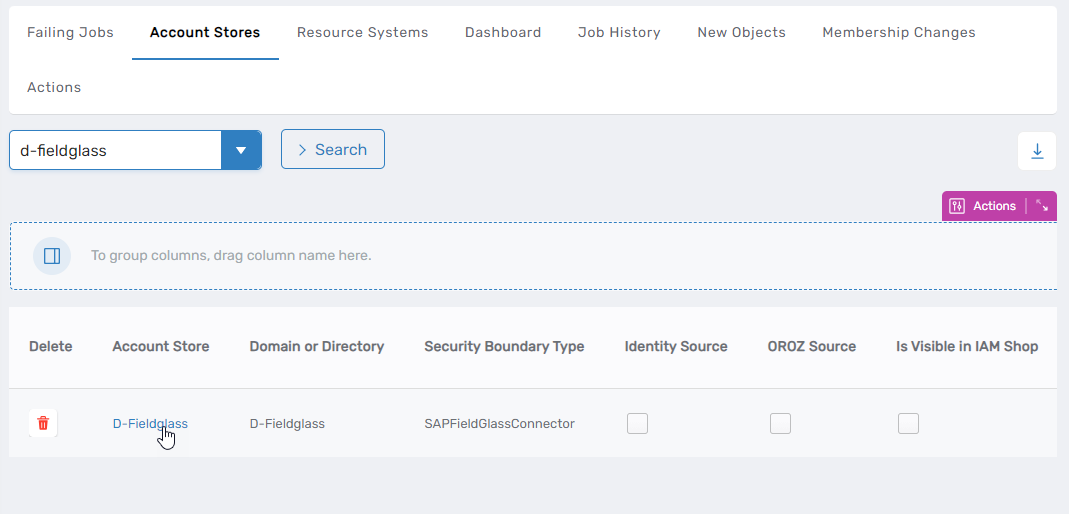The image size is (1069, 514).
Task: Sort by Security Boundary Type column header
Action: 504,346
